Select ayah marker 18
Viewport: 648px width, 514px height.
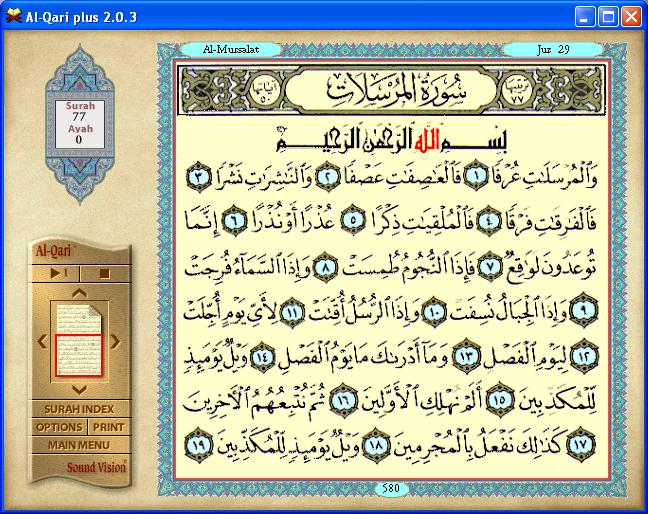click(x=377, y=445)
